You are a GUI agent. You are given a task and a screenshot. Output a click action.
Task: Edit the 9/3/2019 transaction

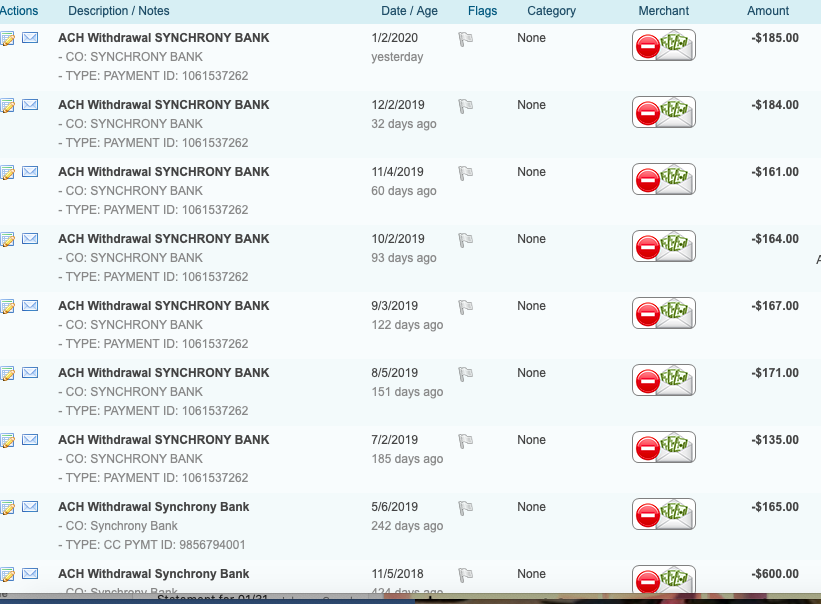pos(7,306)
